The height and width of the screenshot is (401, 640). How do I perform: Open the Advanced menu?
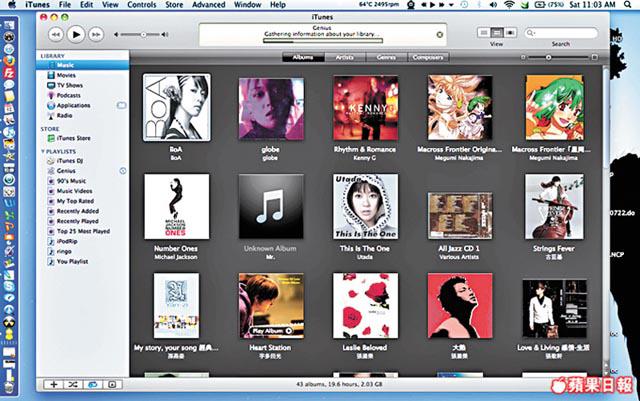tap(209, 5)
